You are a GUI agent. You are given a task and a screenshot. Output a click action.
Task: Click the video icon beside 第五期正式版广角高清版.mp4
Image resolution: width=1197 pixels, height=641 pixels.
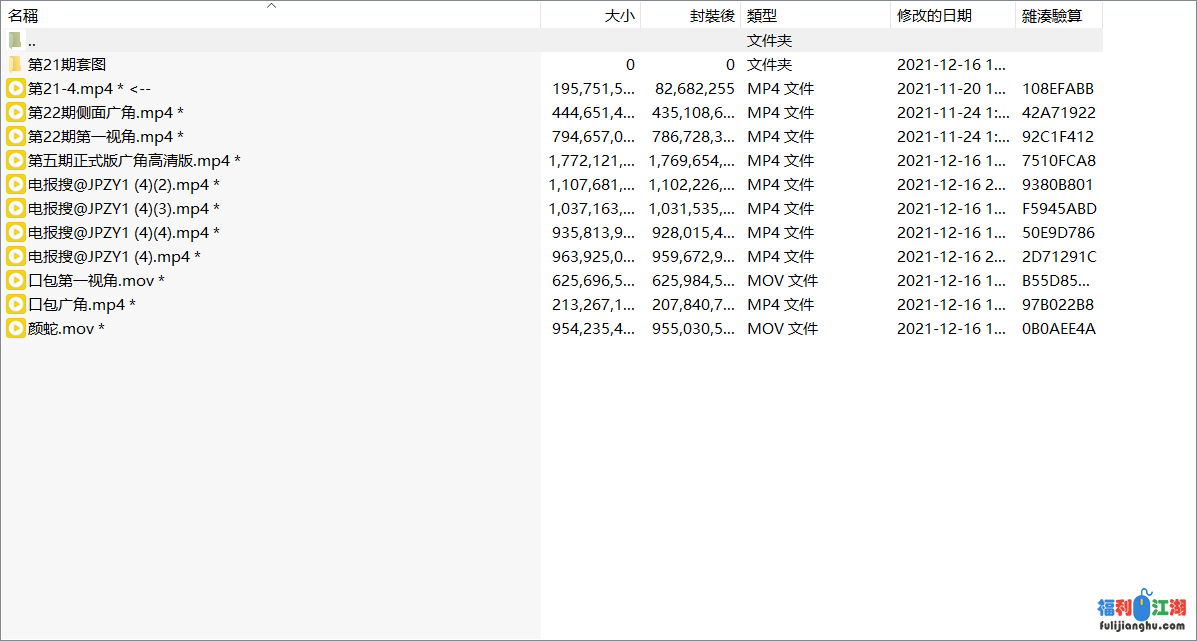click(15, 160)
